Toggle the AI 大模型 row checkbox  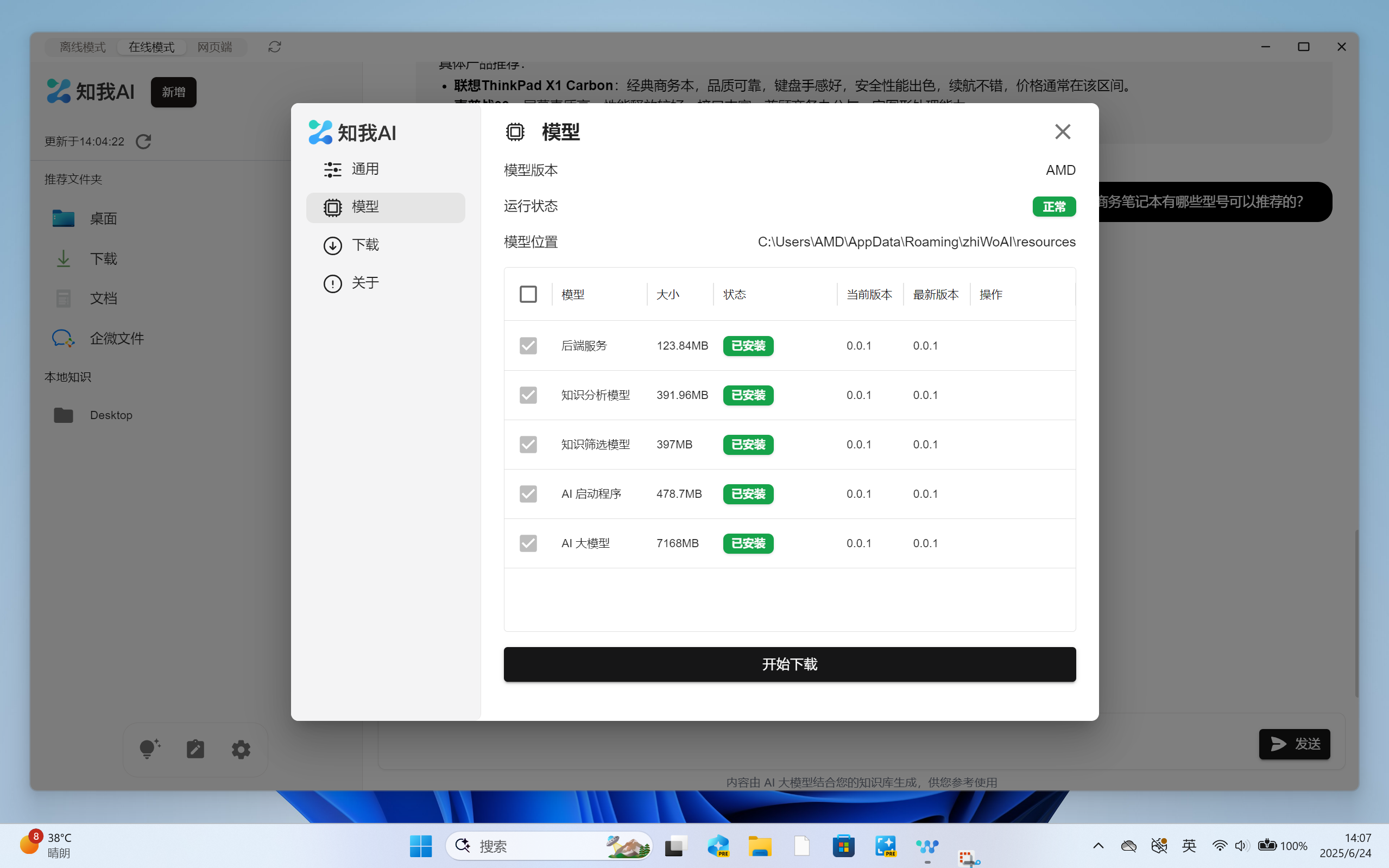pos(528,543)
